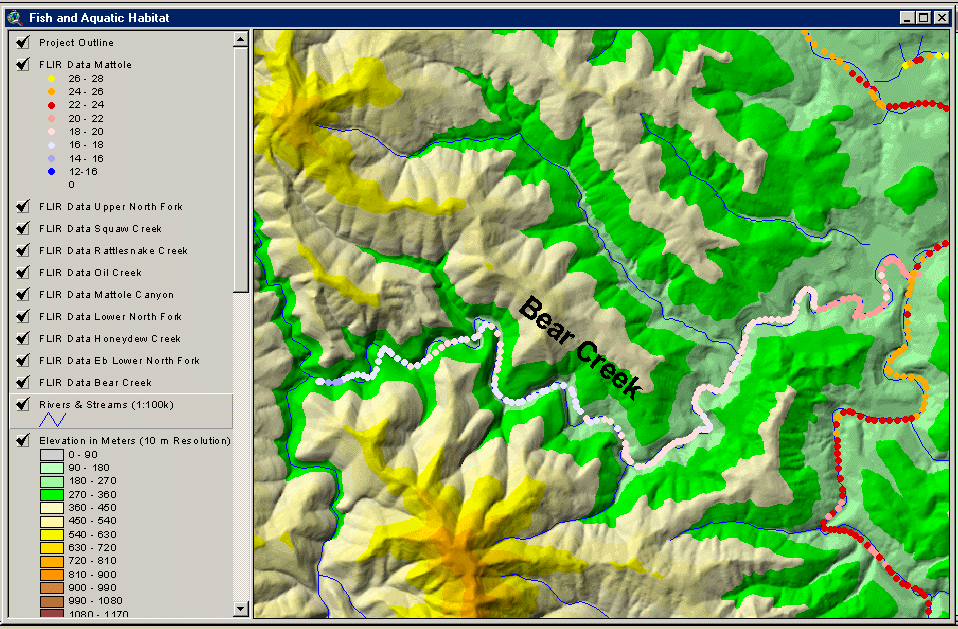Image resolution: width=958 pixels, height=629 pixels.
Task: Maximize the Fish and Aquatic Habitat window
Action: tap(924, 18)
